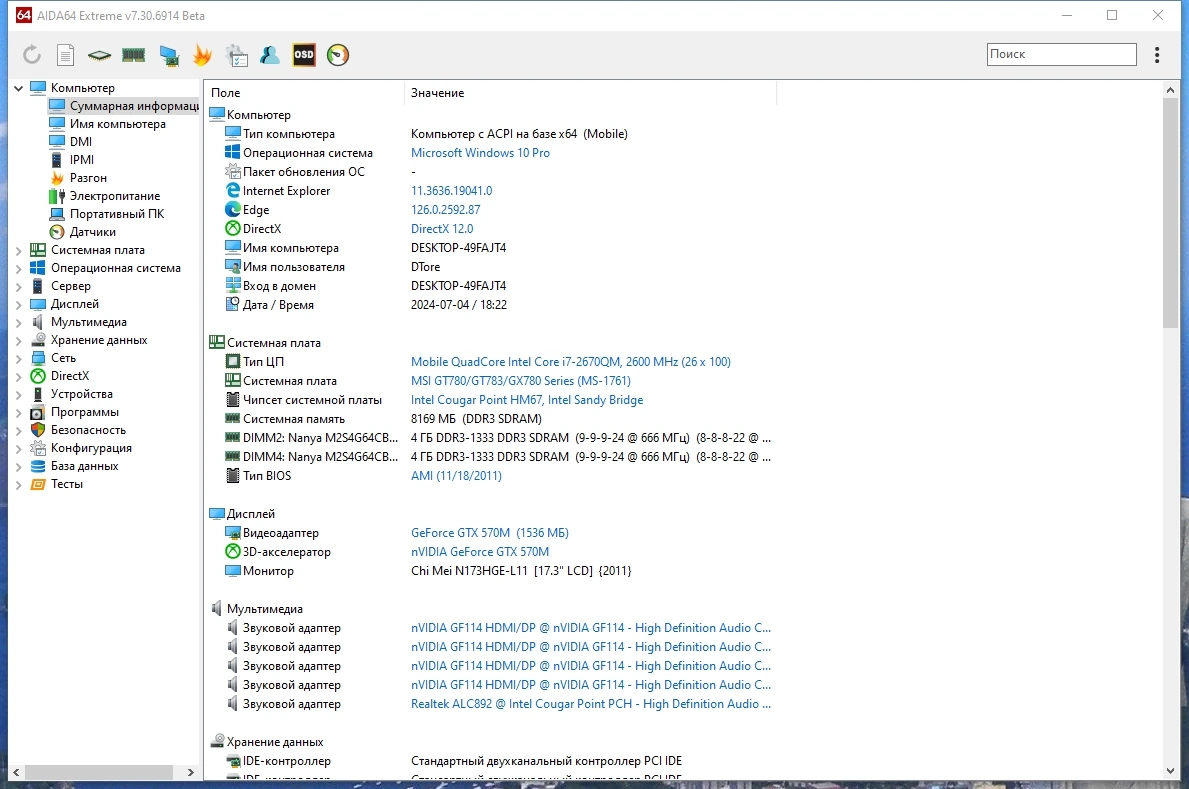Collapse the Компьютер tree node

(18, 88)
